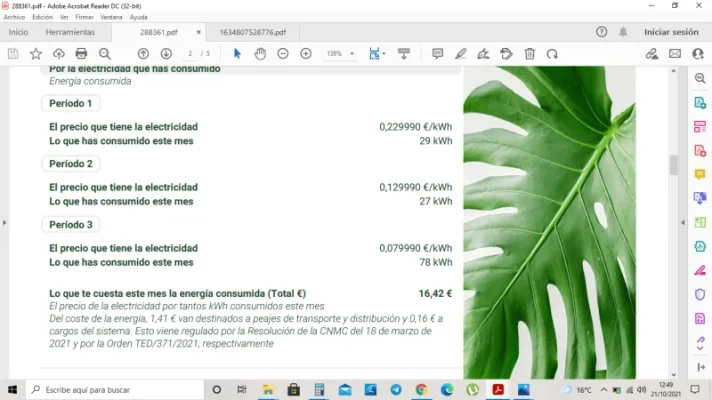Screen dimensions: 712x400
Task: Click Iniciar sesión button
Action: [671, 32]
